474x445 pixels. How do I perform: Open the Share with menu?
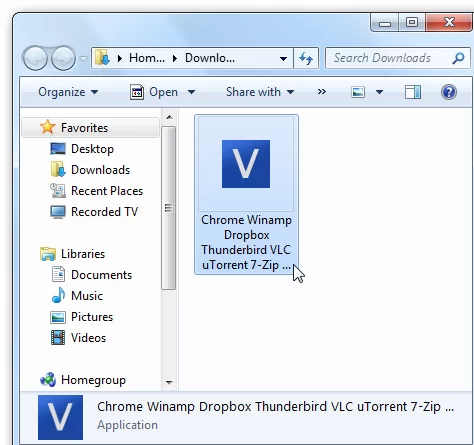pyautogui.click(x=260, y=92)
